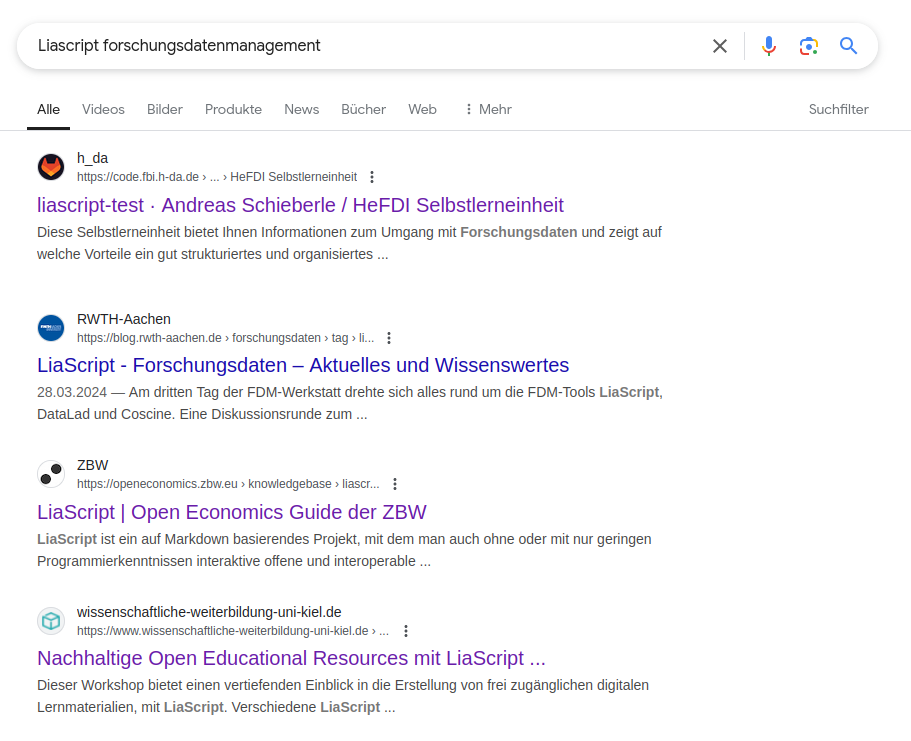The width and height of the screenshot is (911, 741).
Task: Click the h_da site name
Action: pyautogui.click(x=92, y=158)
